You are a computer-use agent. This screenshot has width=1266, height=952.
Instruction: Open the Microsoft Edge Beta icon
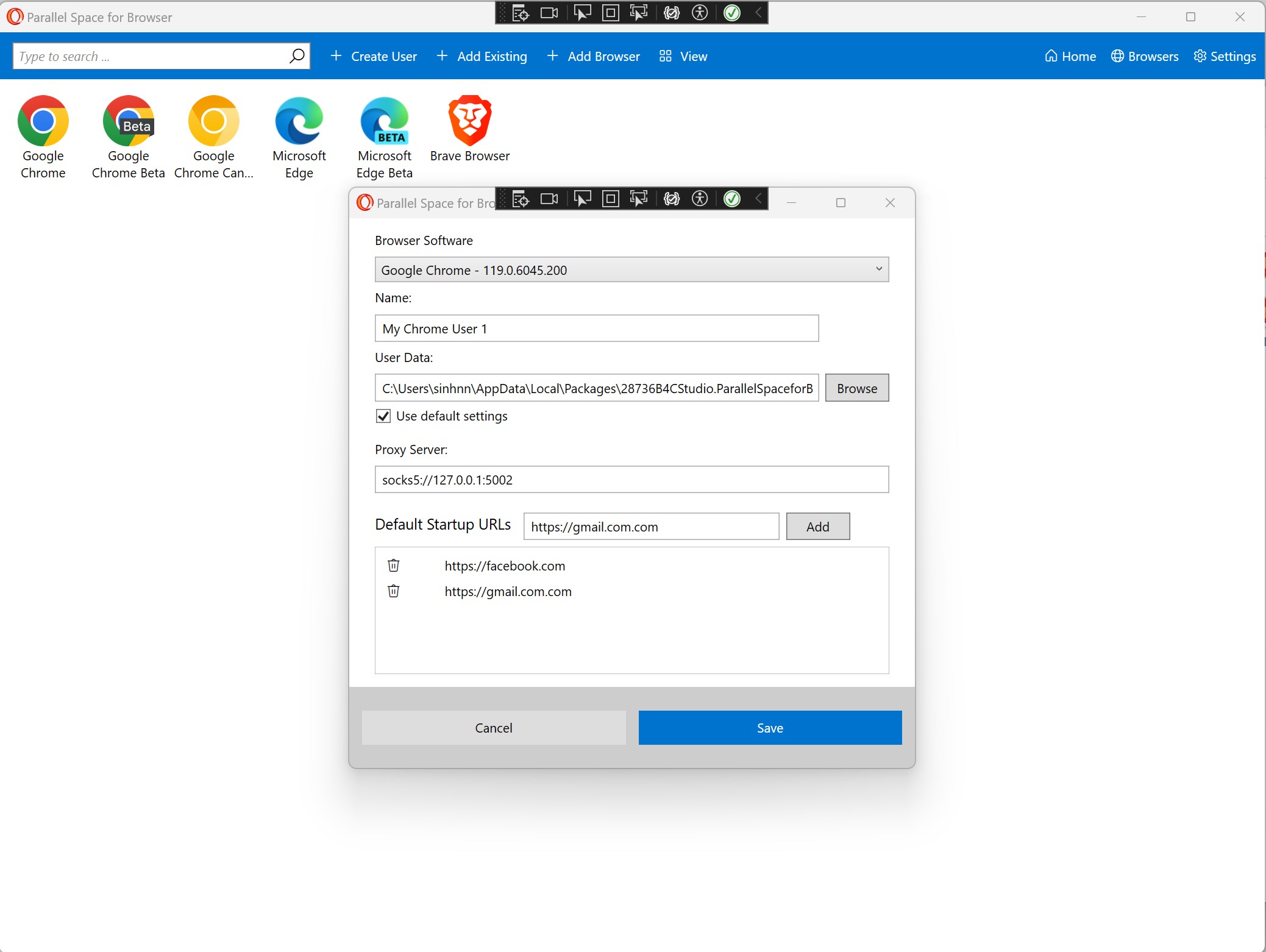384,121
